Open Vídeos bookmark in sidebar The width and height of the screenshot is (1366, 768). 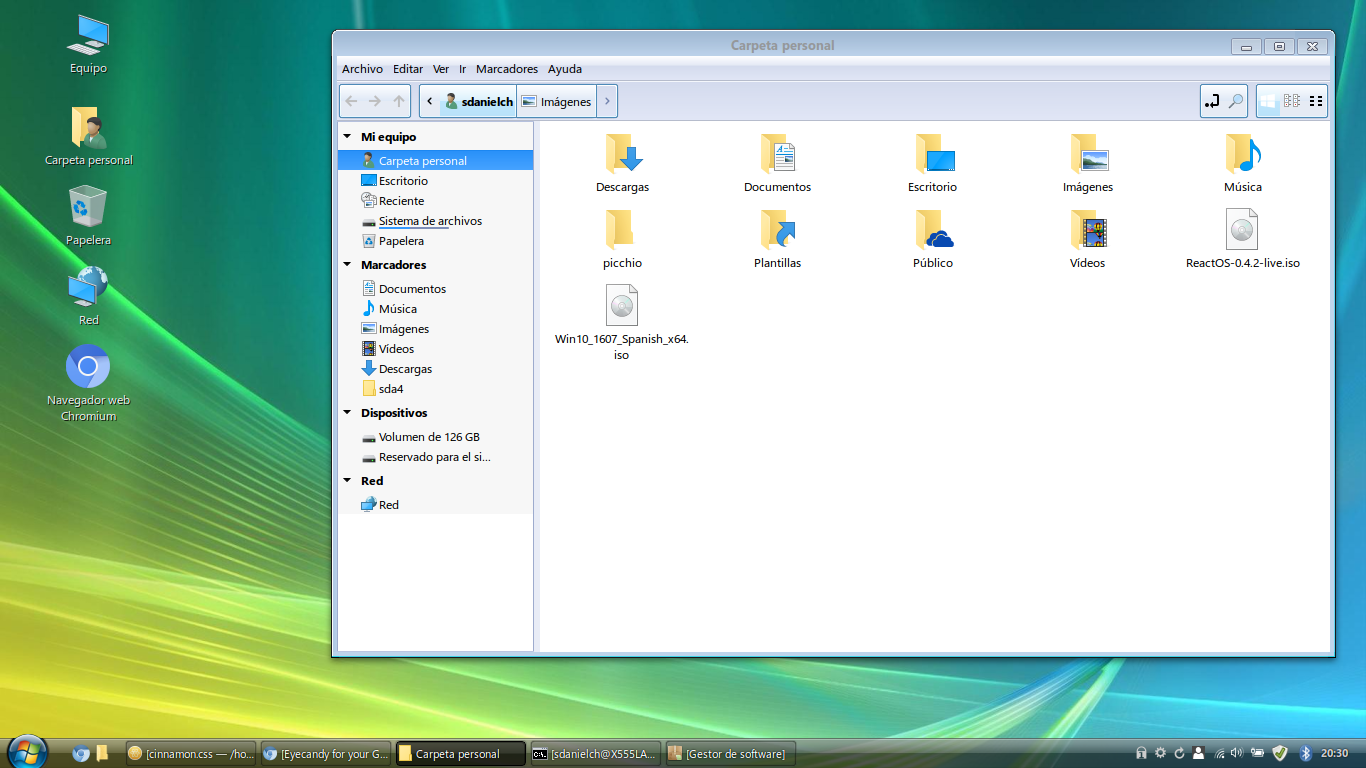coord(435,349)
